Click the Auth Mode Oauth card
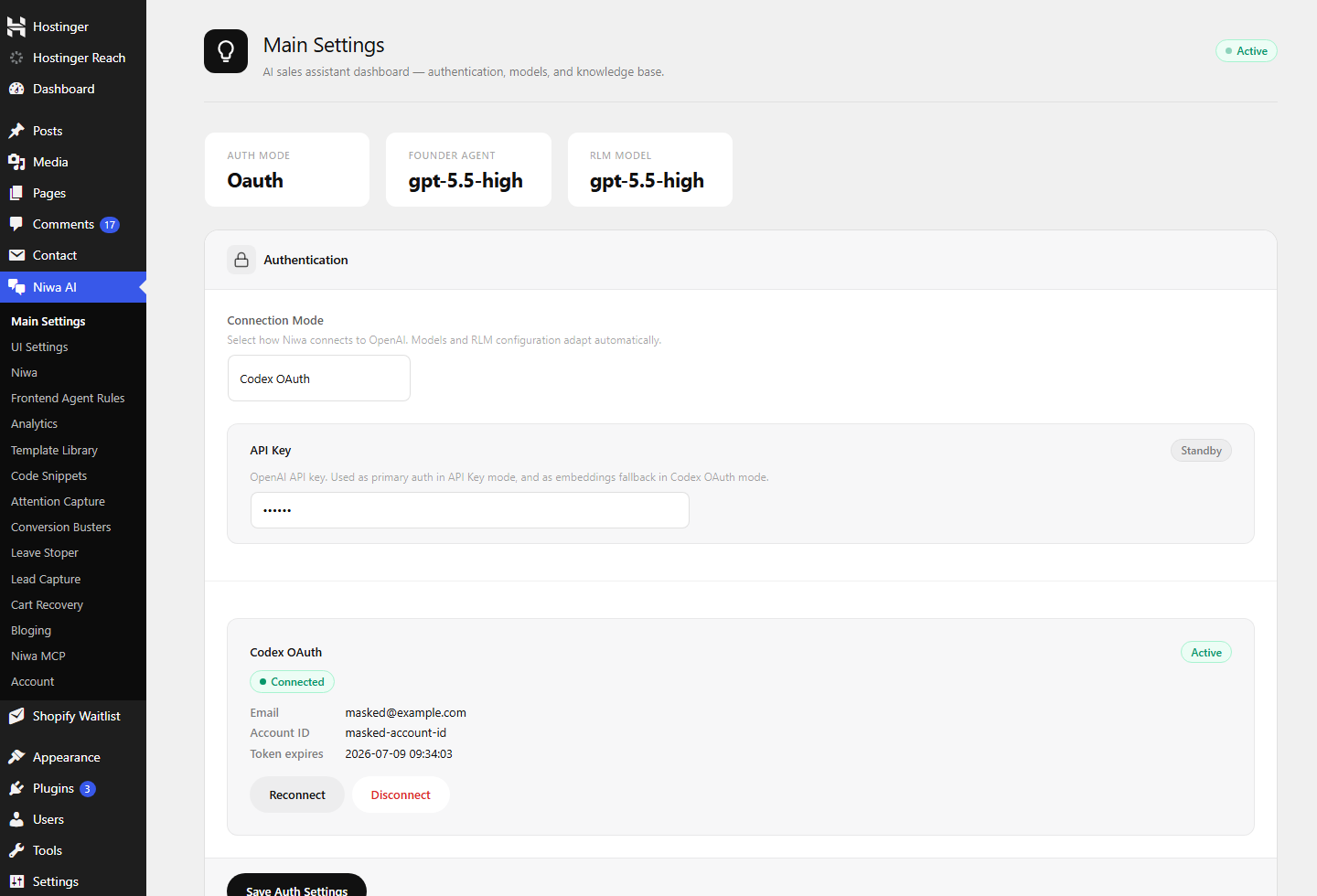 (x=287, y=169)
